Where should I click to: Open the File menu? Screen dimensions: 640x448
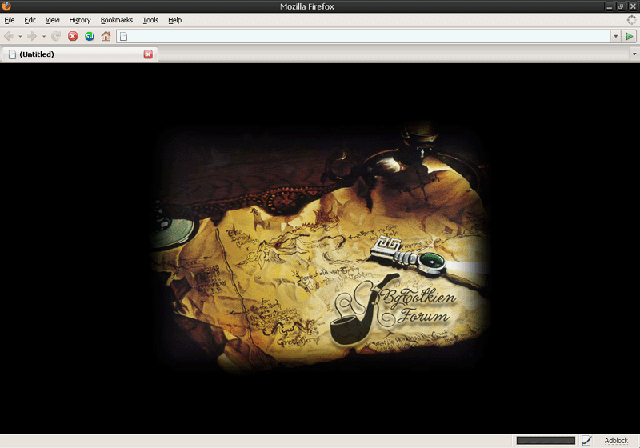tap(9, 20)
